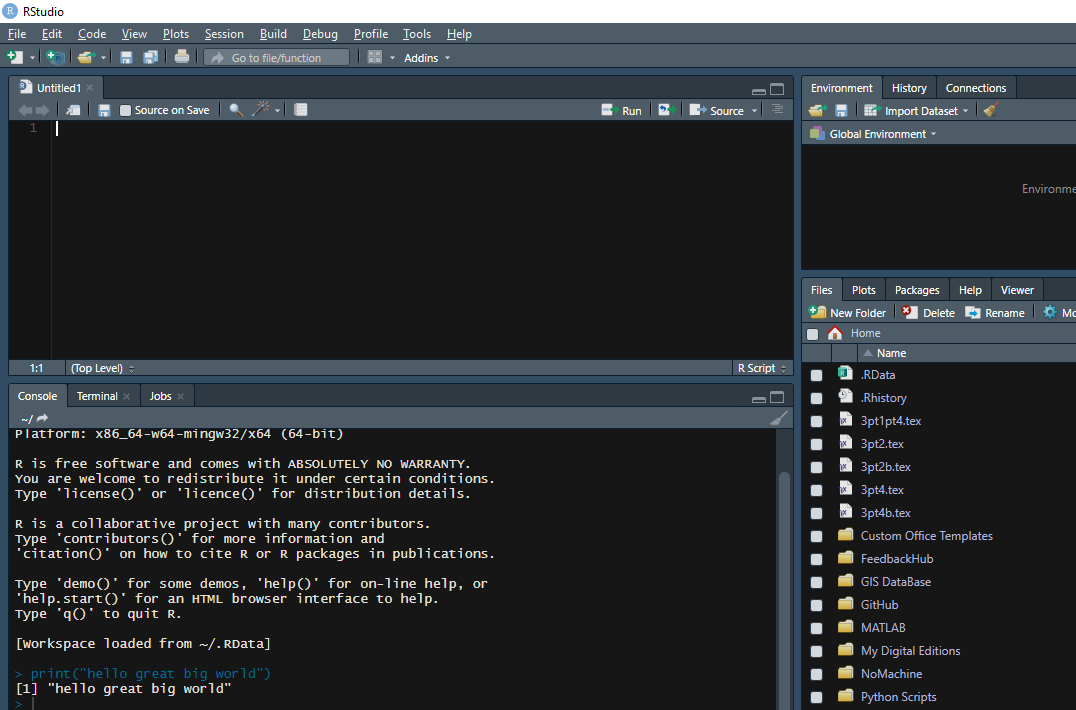
Task: Check the .RData file checkbox
Action: click(816, 375)
